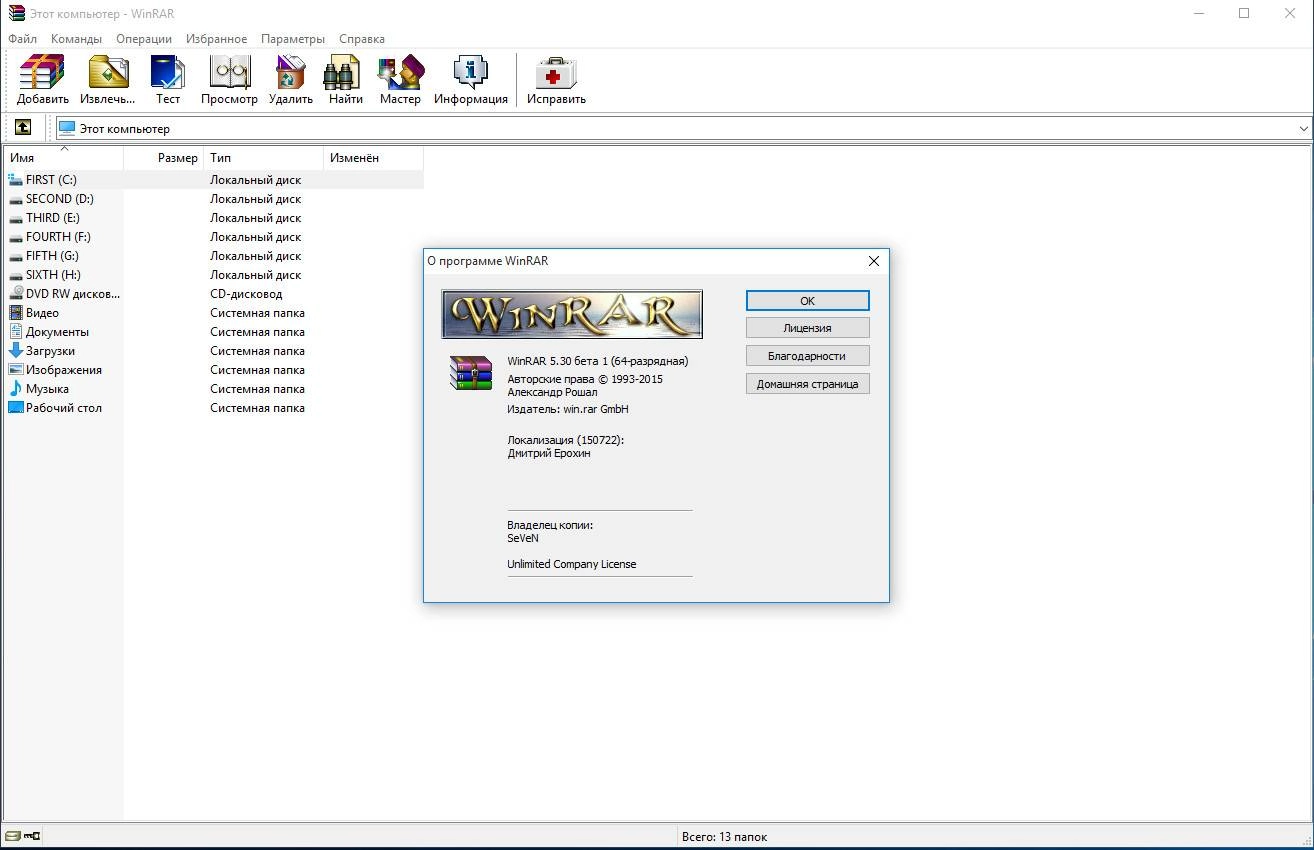Click the Рабочий стол desktop icon

[15, 408]
